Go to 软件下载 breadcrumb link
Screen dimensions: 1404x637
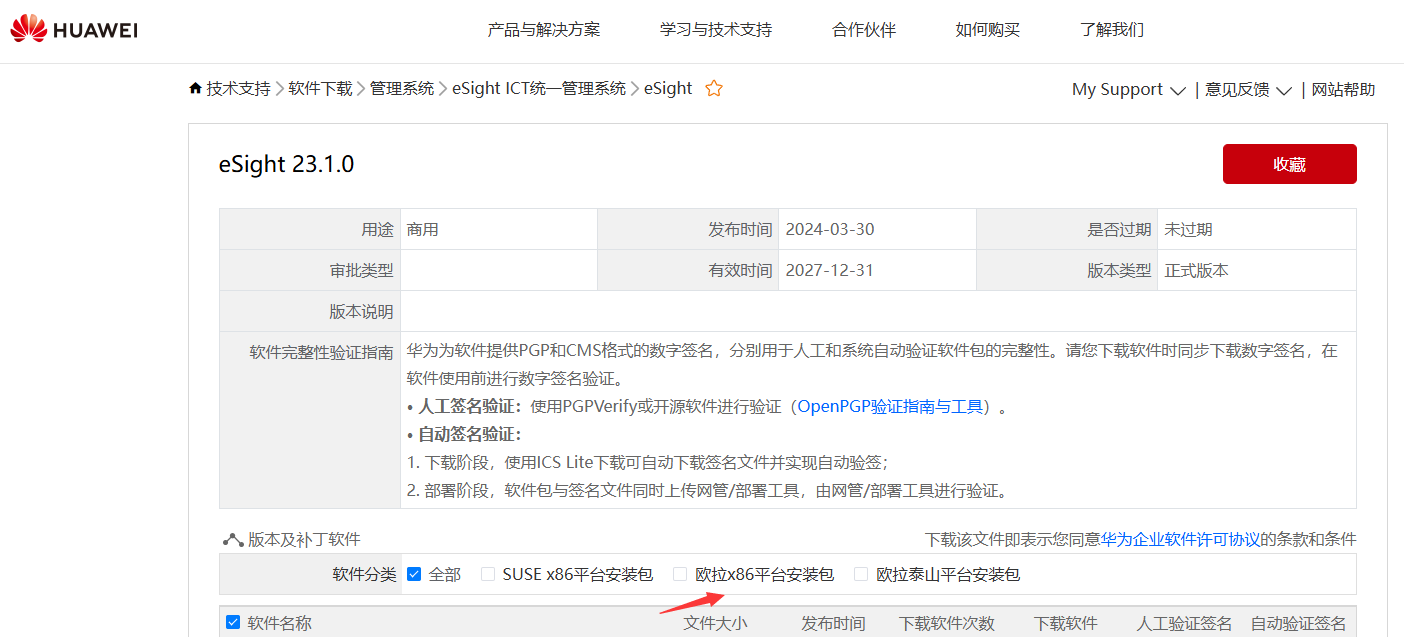[320, 88]
